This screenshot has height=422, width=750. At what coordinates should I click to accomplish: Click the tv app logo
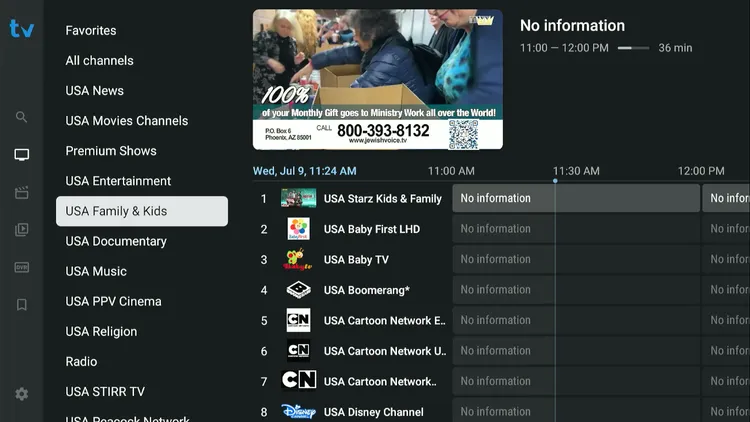(x=22, y=29)
